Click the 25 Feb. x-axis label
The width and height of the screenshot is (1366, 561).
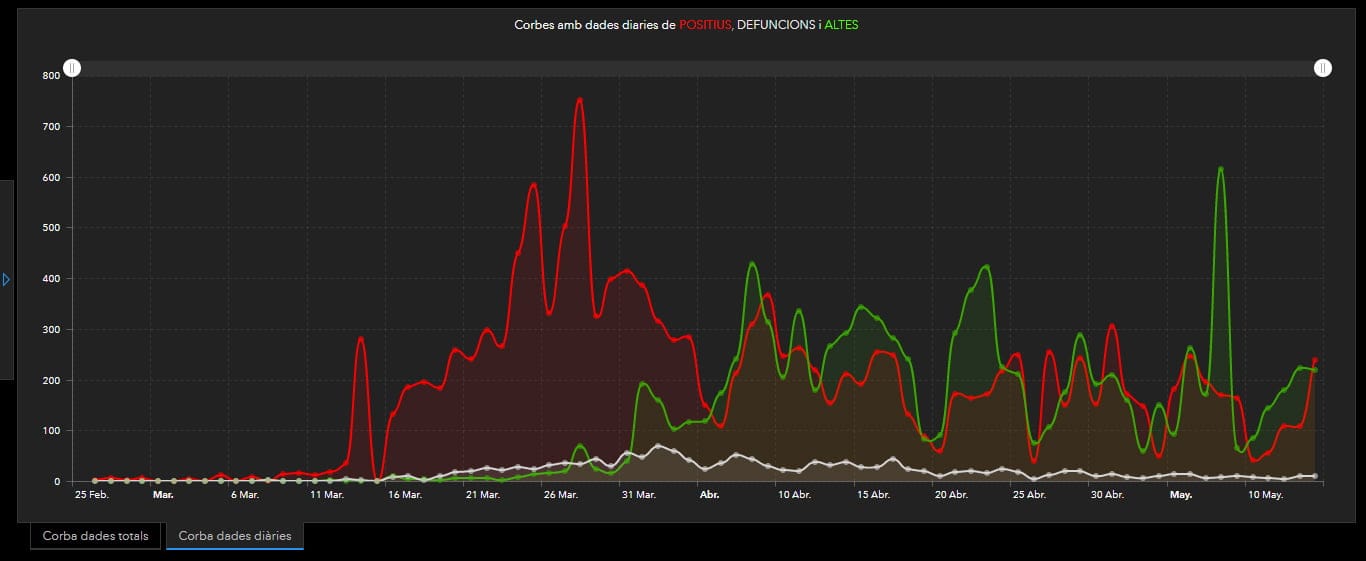point(94,494)
